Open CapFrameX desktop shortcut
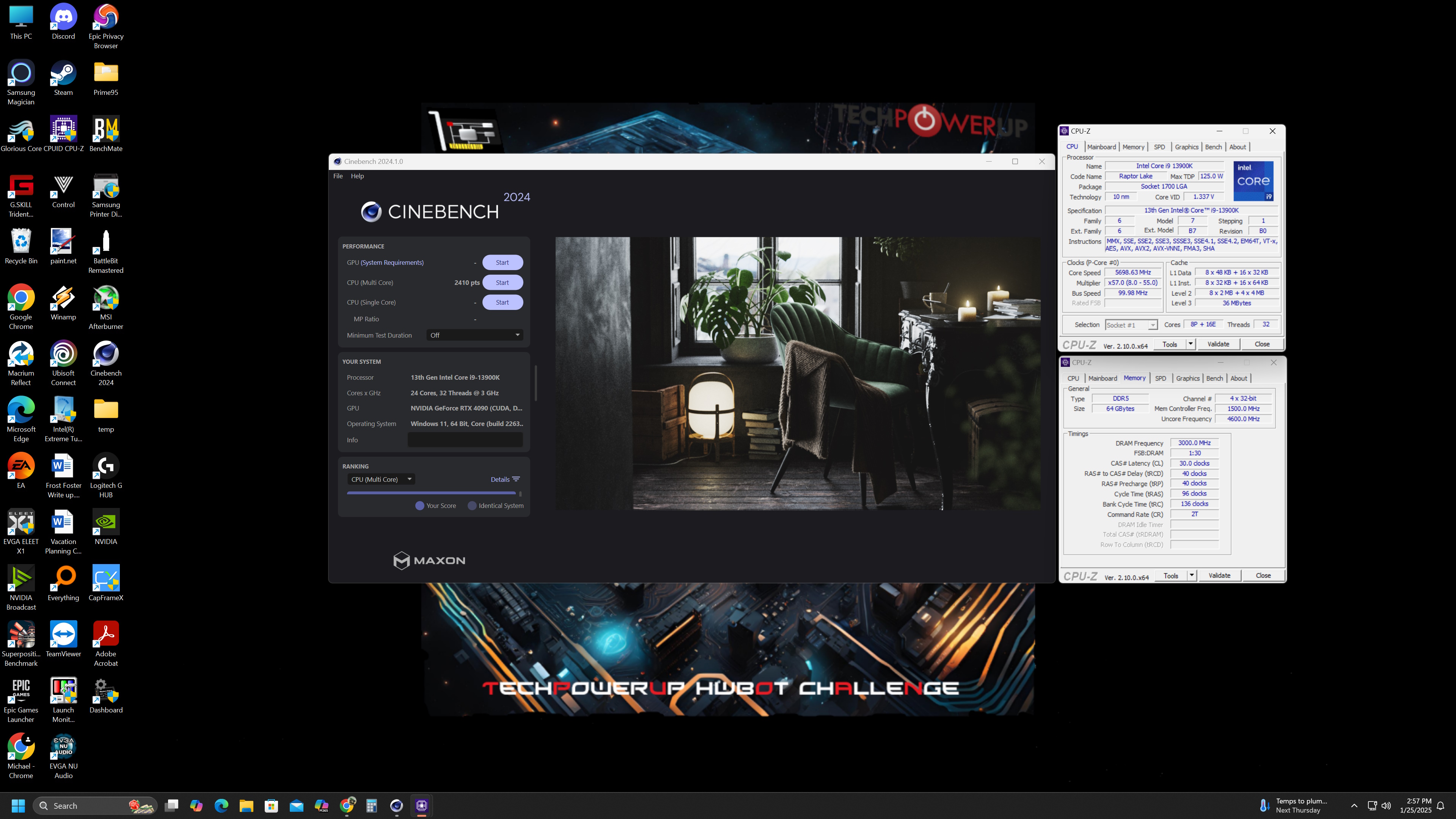 click(x=106, y=583)
